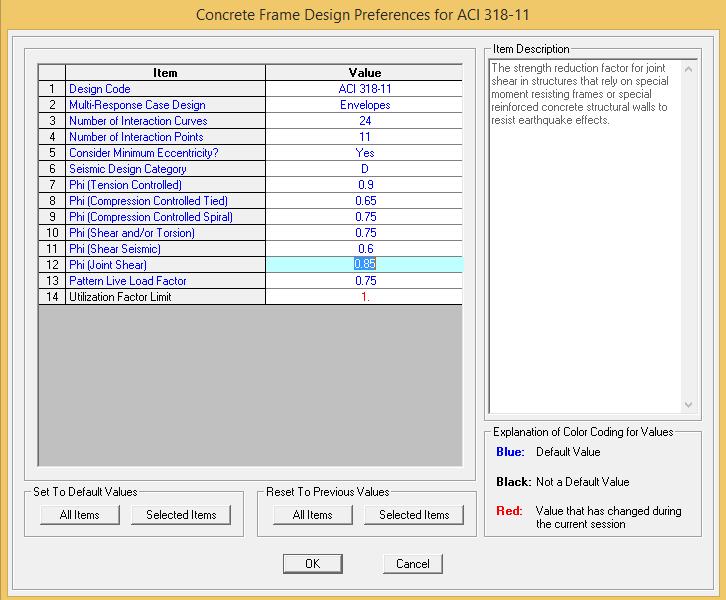Click Phi (Tension Controlled) value 0.9
Image resolution: width=726 pixels, height=600 pixels.
click(x=364, y=185)
